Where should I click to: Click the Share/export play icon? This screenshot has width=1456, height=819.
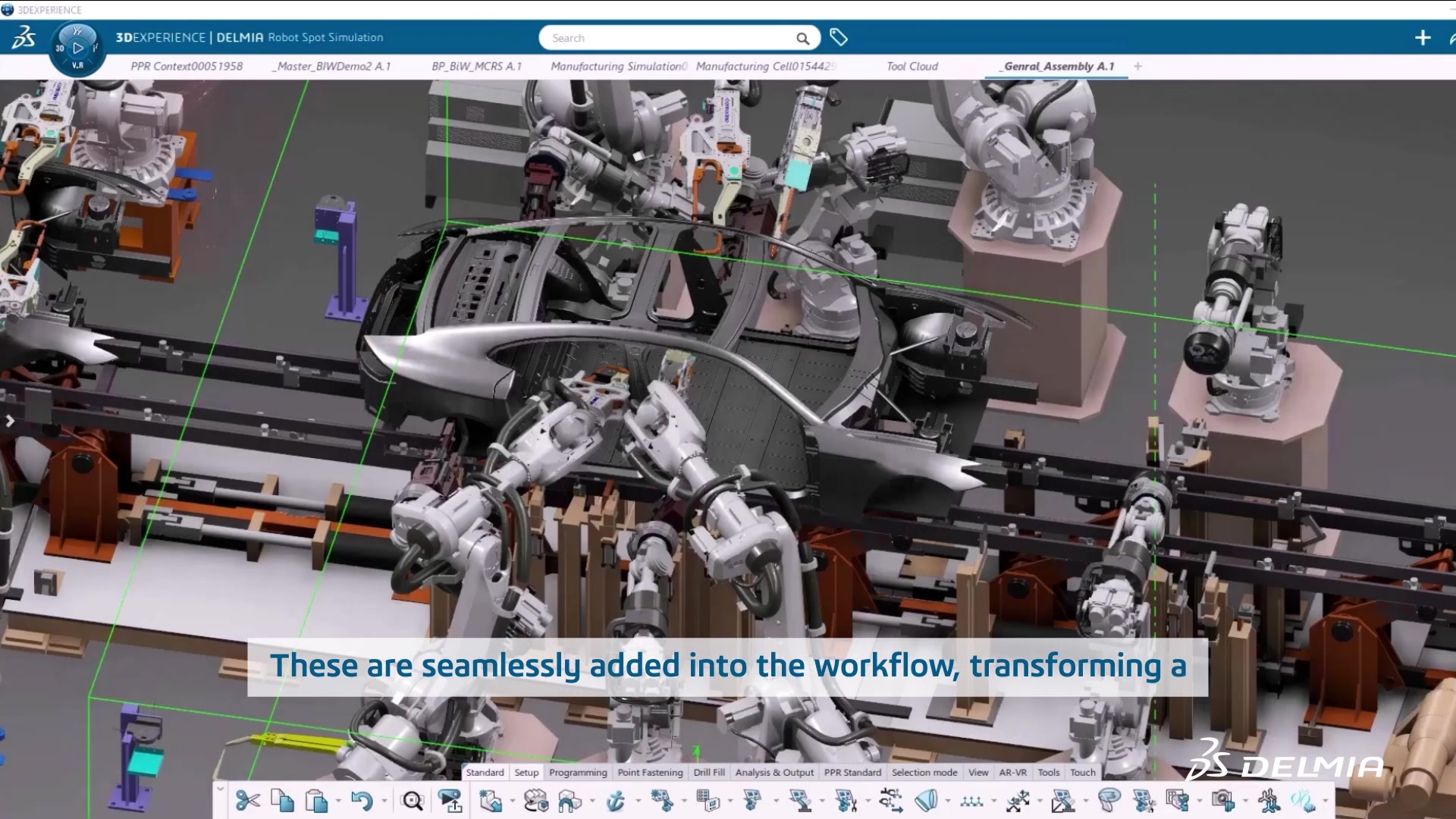tap(450, 800)
